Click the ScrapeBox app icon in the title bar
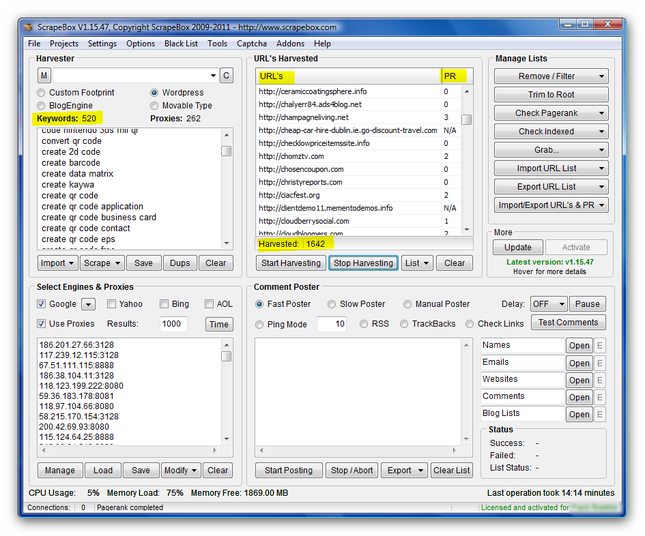 pyautogui.click(x=28, y=27)
